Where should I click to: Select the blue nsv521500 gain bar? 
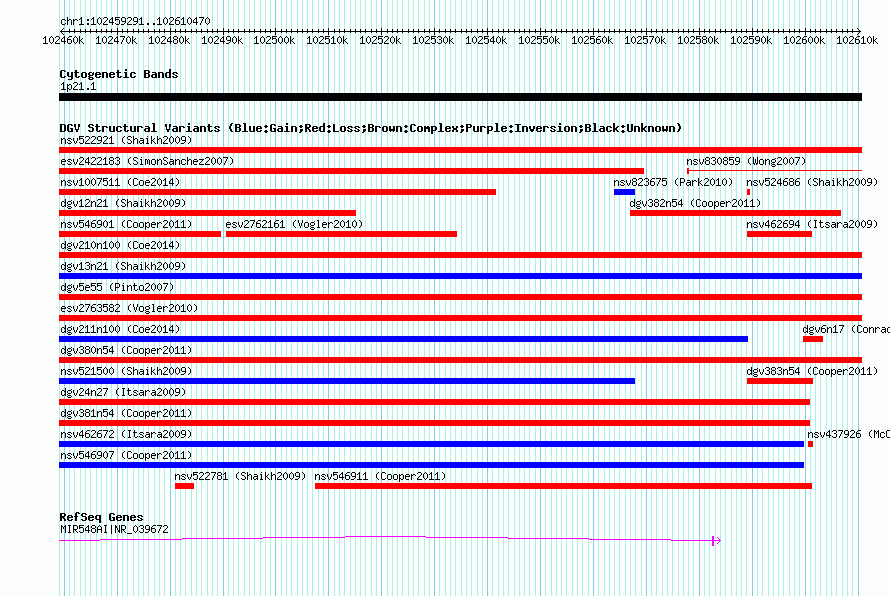347,381
